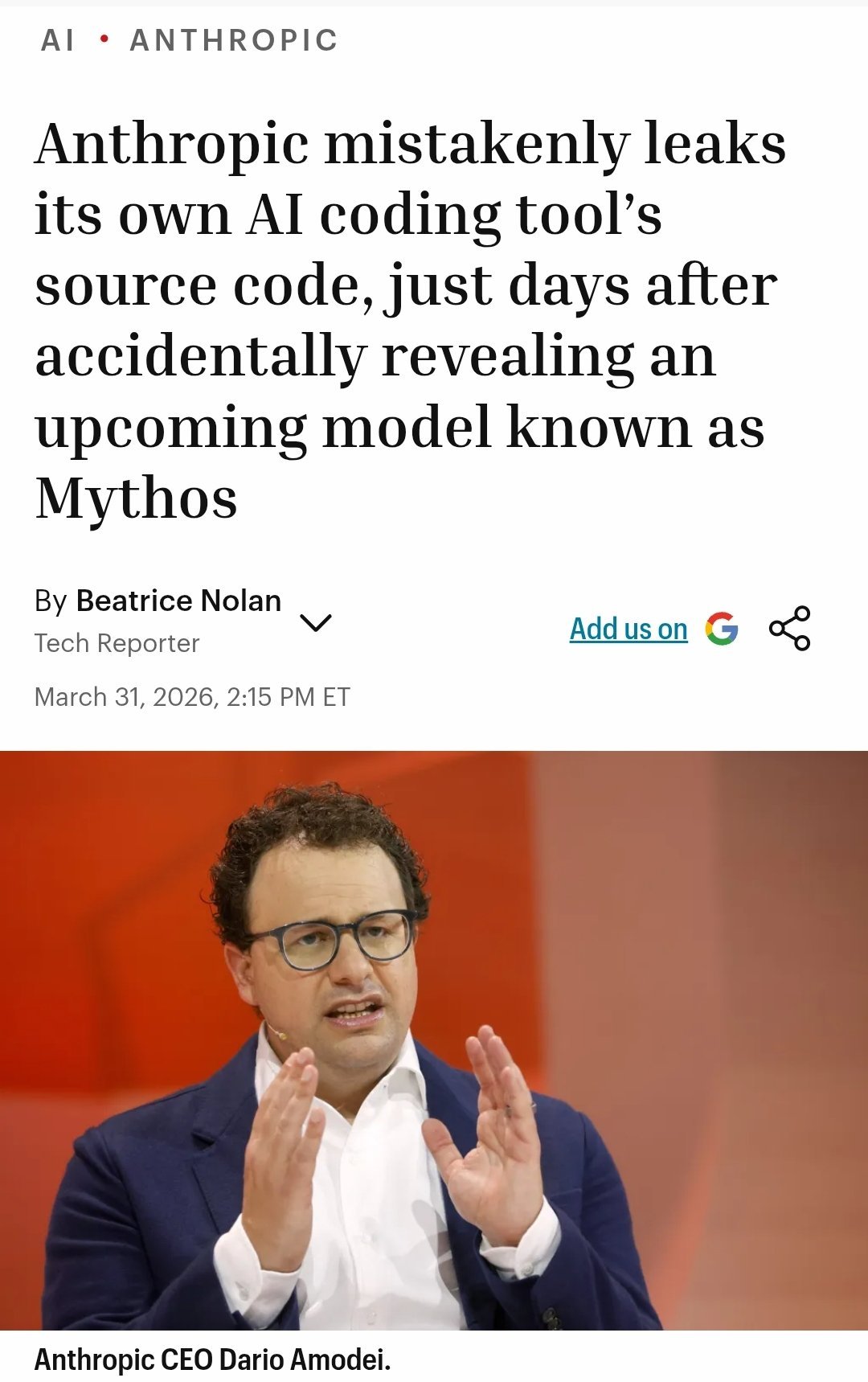Screen dimensions: 868x1382
Task: Click headline line "accidentally revealing an"
Action: tap(375, 356)
